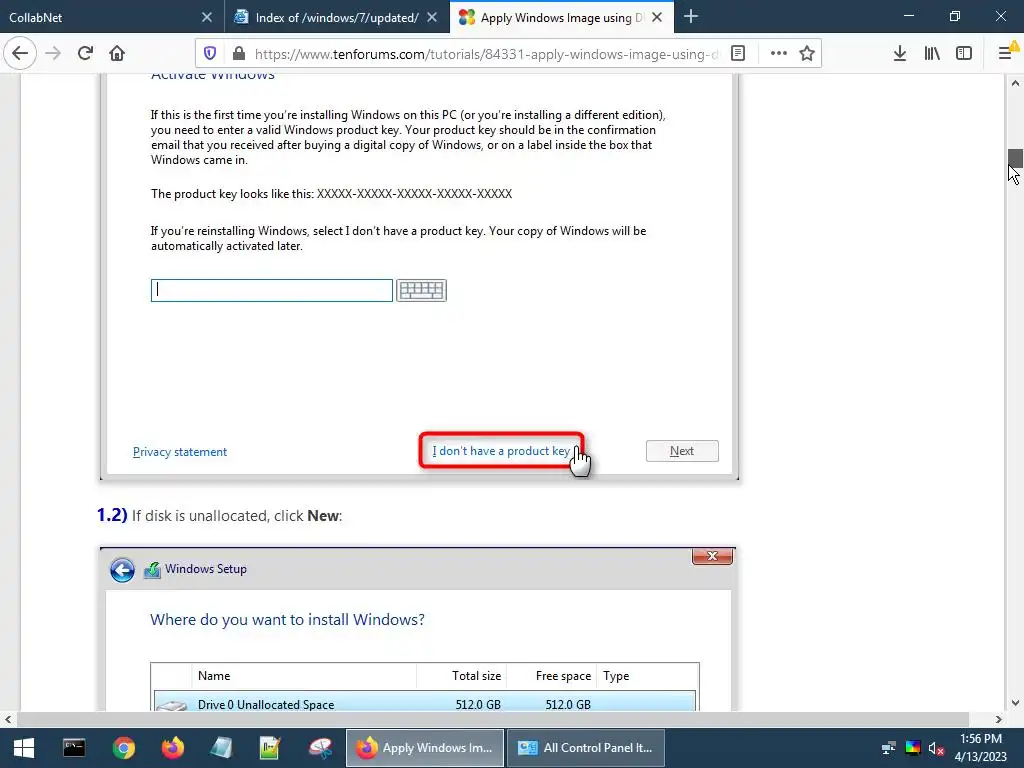Click the Windows Setup title icon
This screenshot has height=768, width=1024.
152,569
